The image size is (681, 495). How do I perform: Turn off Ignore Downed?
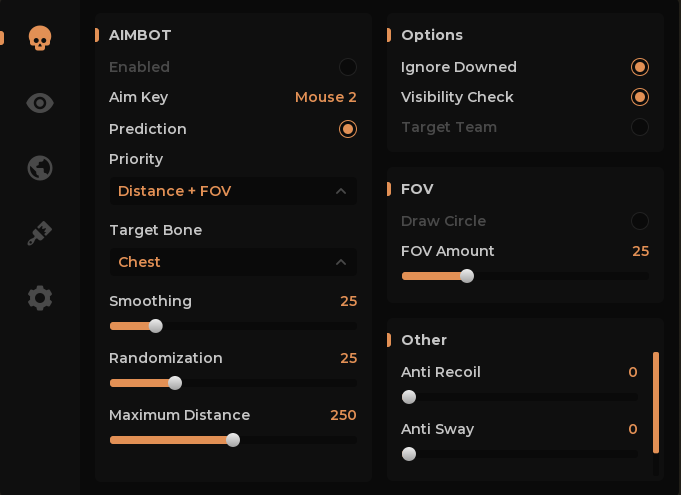(x=640, y=67)
